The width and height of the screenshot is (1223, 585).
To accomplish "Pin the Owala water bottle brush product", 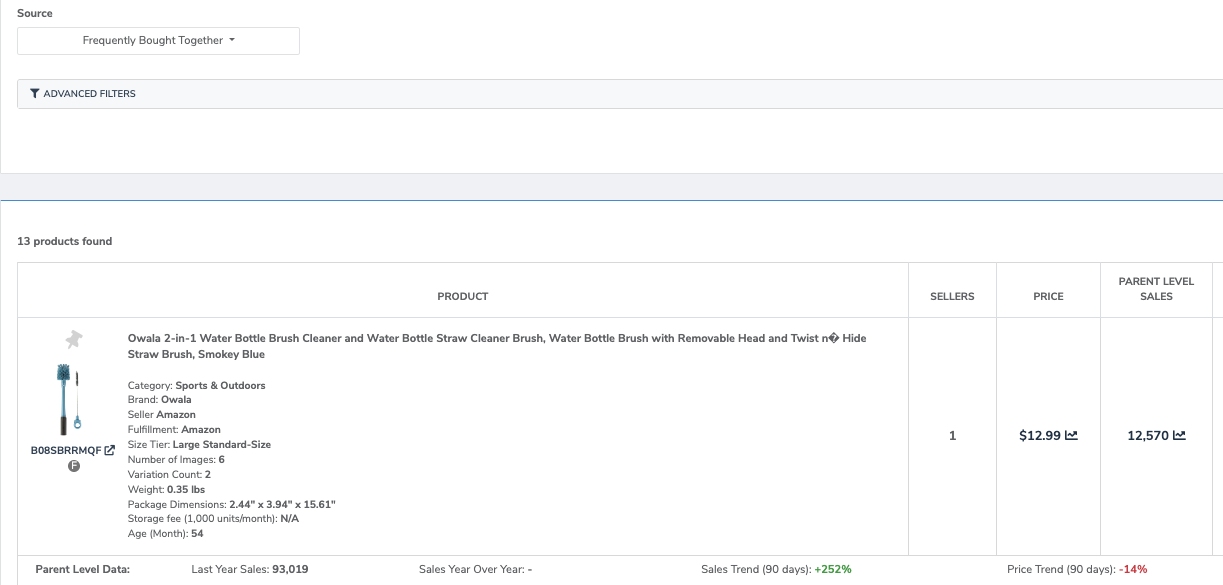I will tap(73, 340).
